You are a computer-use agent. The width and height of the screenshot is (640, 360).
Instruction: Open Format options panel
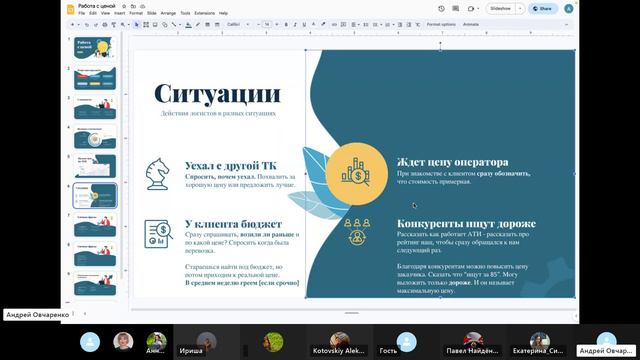(441, 24)
